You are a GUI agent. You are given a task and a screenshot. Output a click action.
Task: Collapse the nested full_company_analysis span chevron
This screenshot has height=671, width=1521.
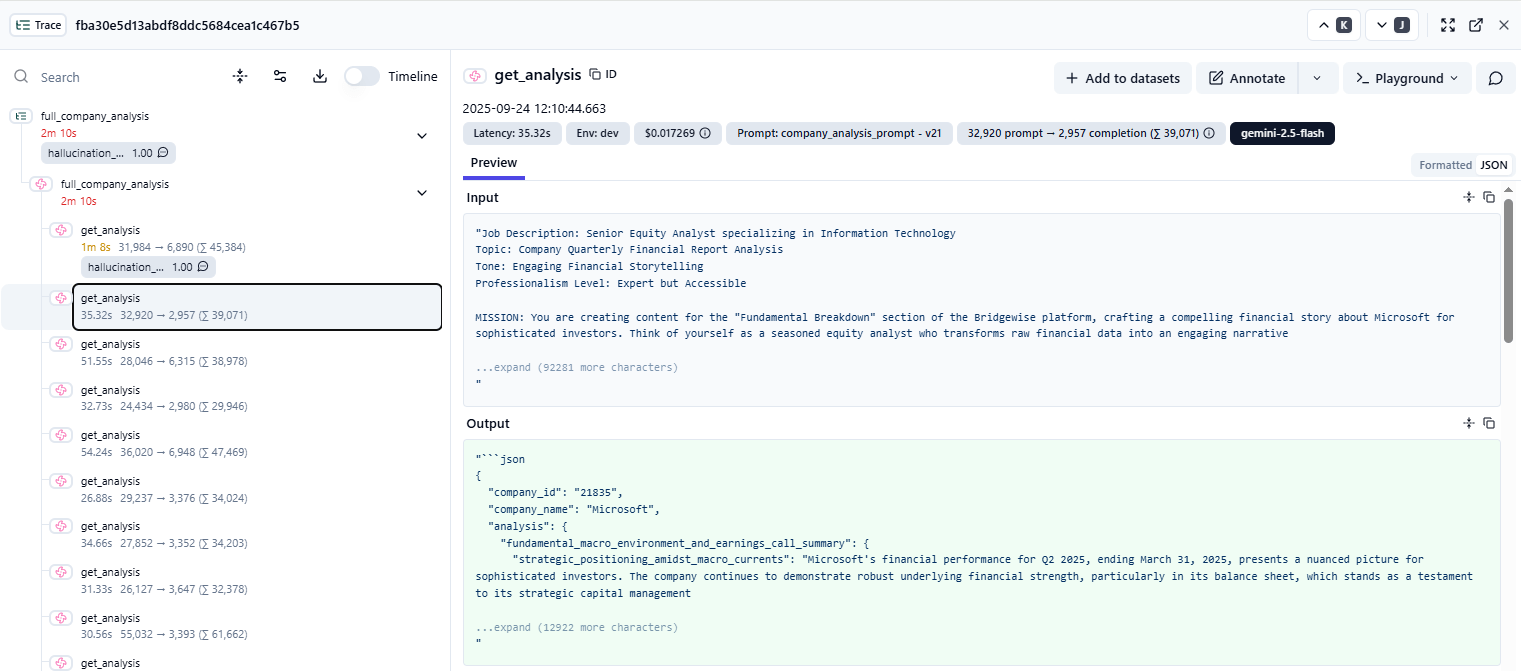pyautogui.click(x=422, y=193)
